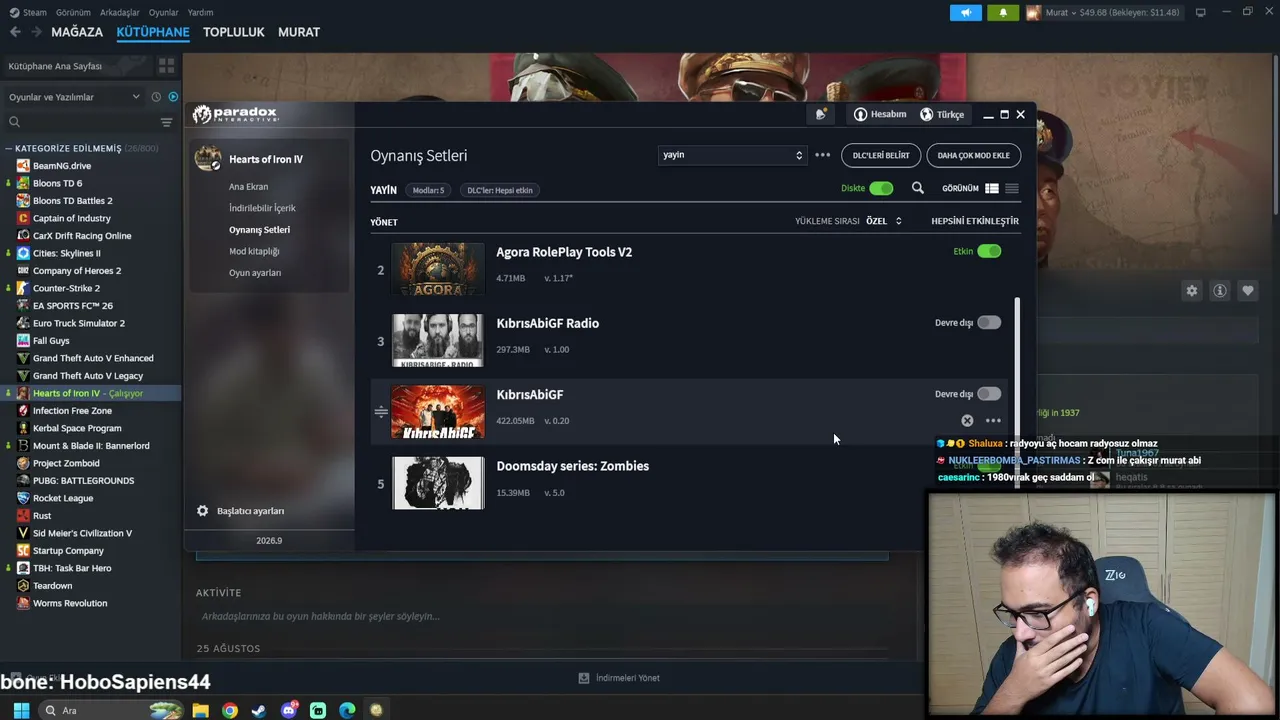The image size is (1280, 720).
Task: Switch to detailed list view
Action: coord(992,188)
